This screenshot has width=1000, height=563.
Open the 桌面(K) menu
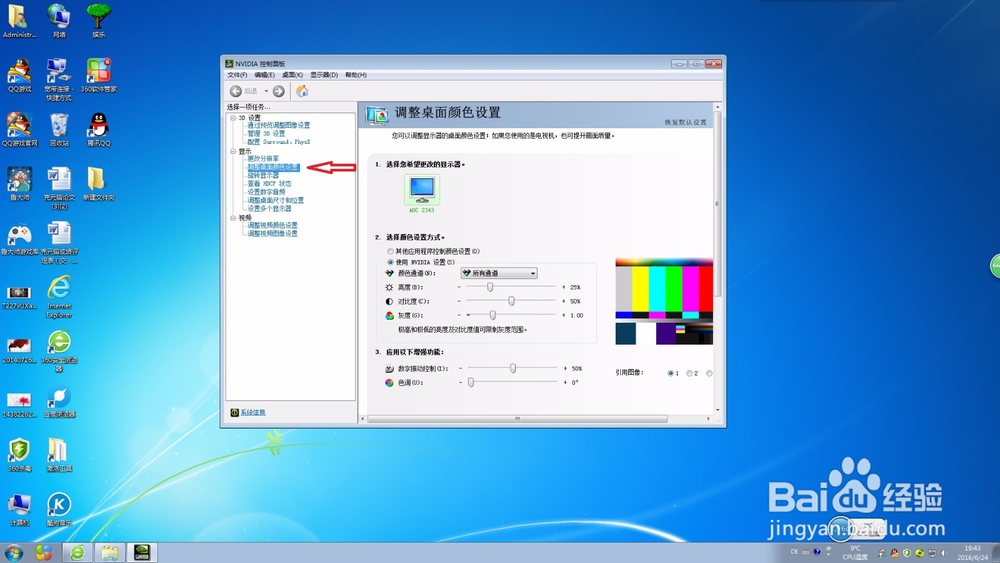292,75
